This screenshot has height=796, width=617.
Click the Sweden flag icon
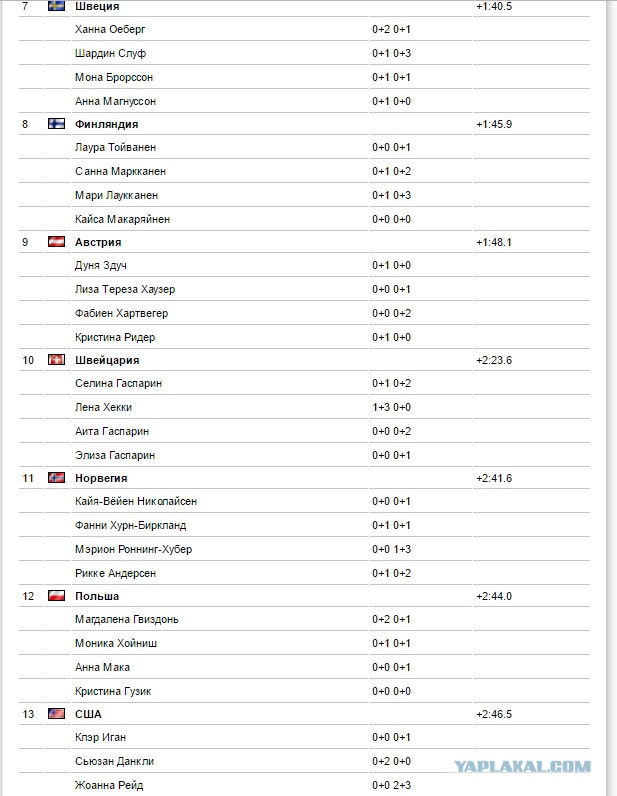[x=56, y=6]
